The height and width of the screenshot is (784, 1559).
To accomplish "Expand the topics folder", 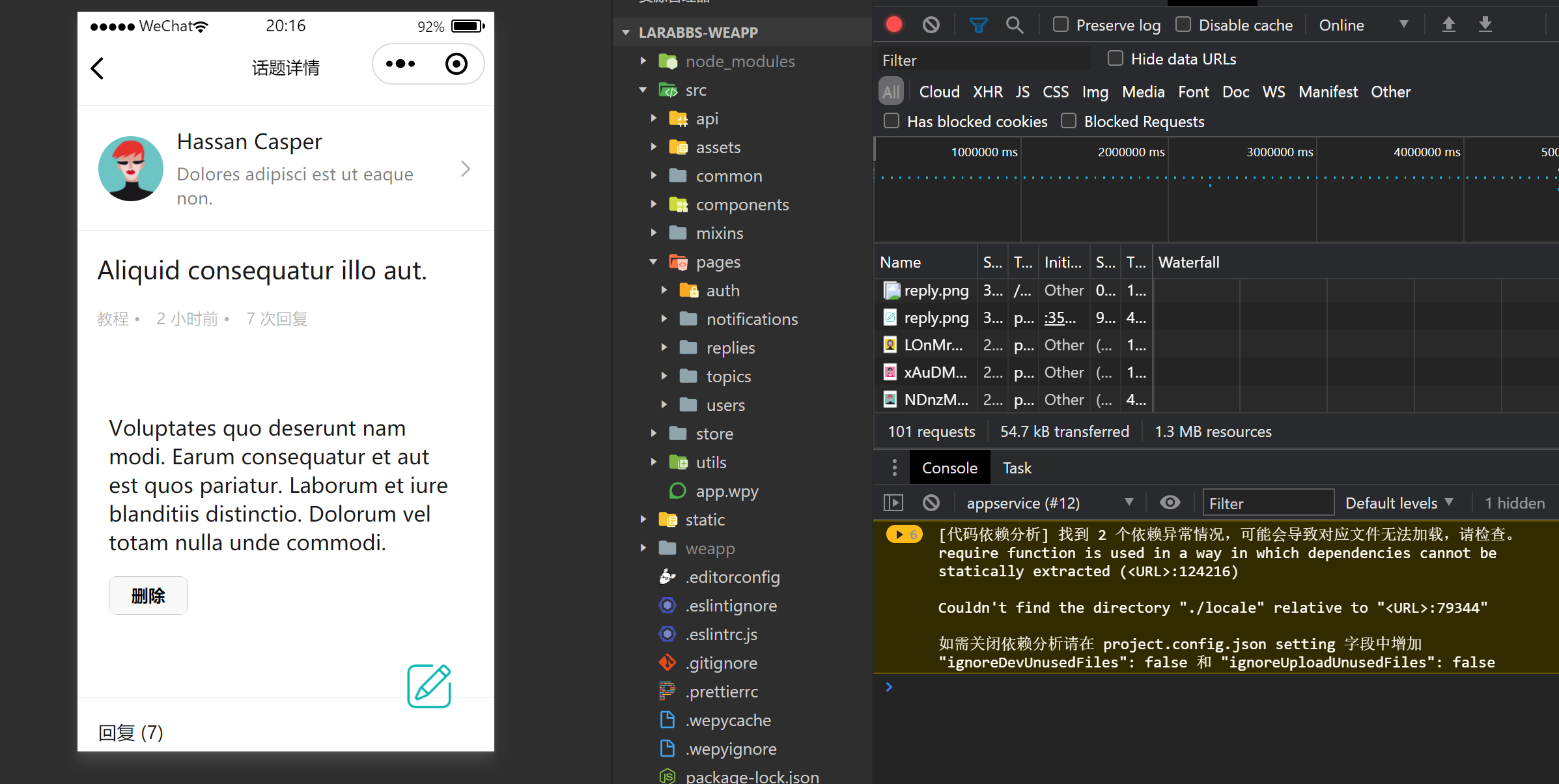I will [664, 376].
